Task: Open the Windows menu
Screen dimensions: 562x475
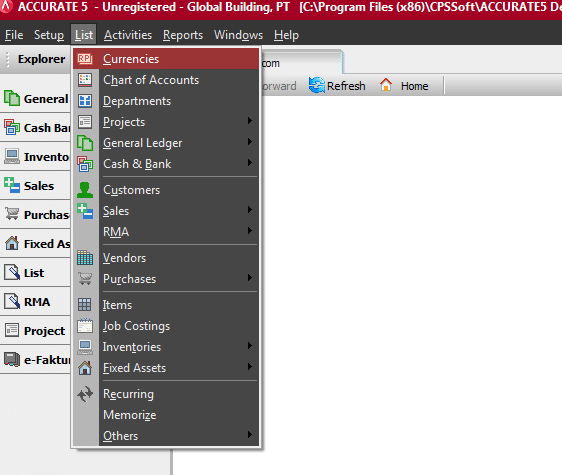Action: click(x=238, y=35)
